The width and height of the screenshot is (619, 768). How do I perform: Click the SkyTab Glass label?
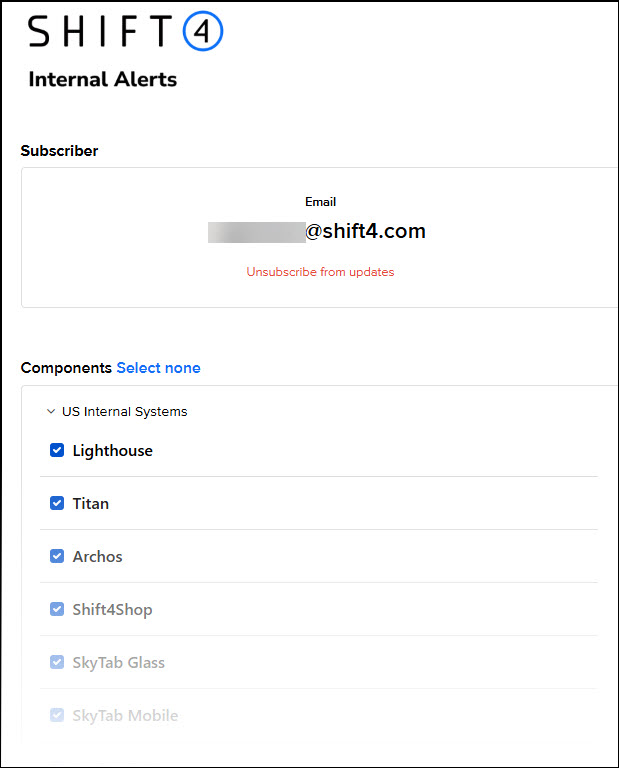click(119, 663)
